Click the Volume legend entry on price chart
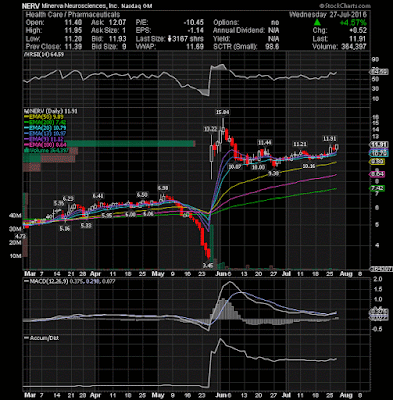Image resolution: width=393 pixels, height=400 pixels. pos(45,150)
